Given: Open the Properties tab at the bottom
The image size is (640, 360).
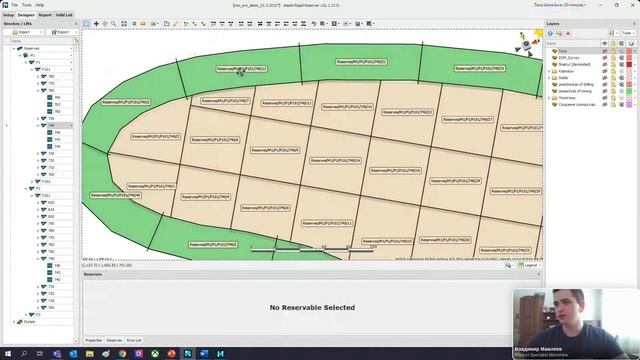Looking at the screenshot, I should pos(93,340).
